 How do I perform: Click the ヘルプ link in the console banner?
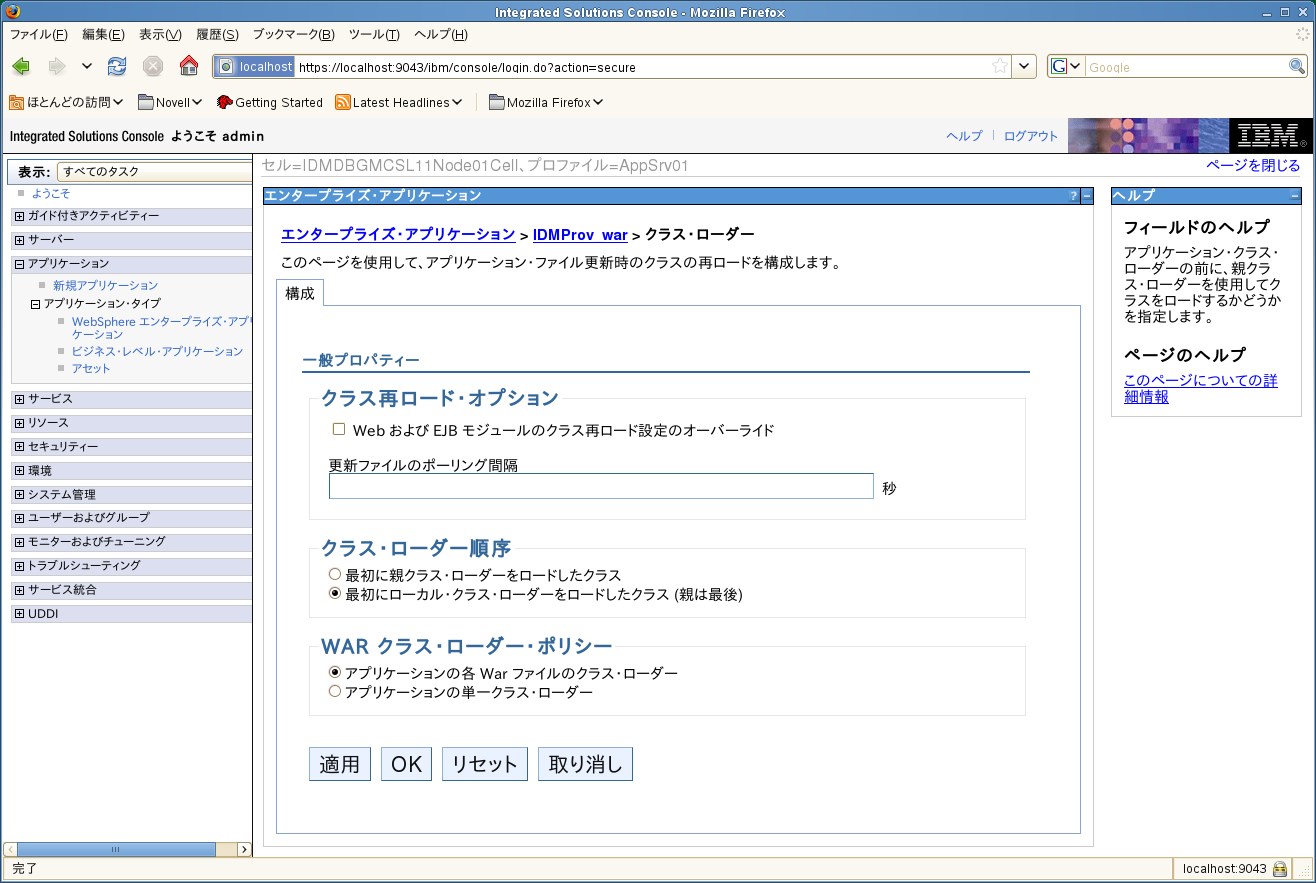964,136
